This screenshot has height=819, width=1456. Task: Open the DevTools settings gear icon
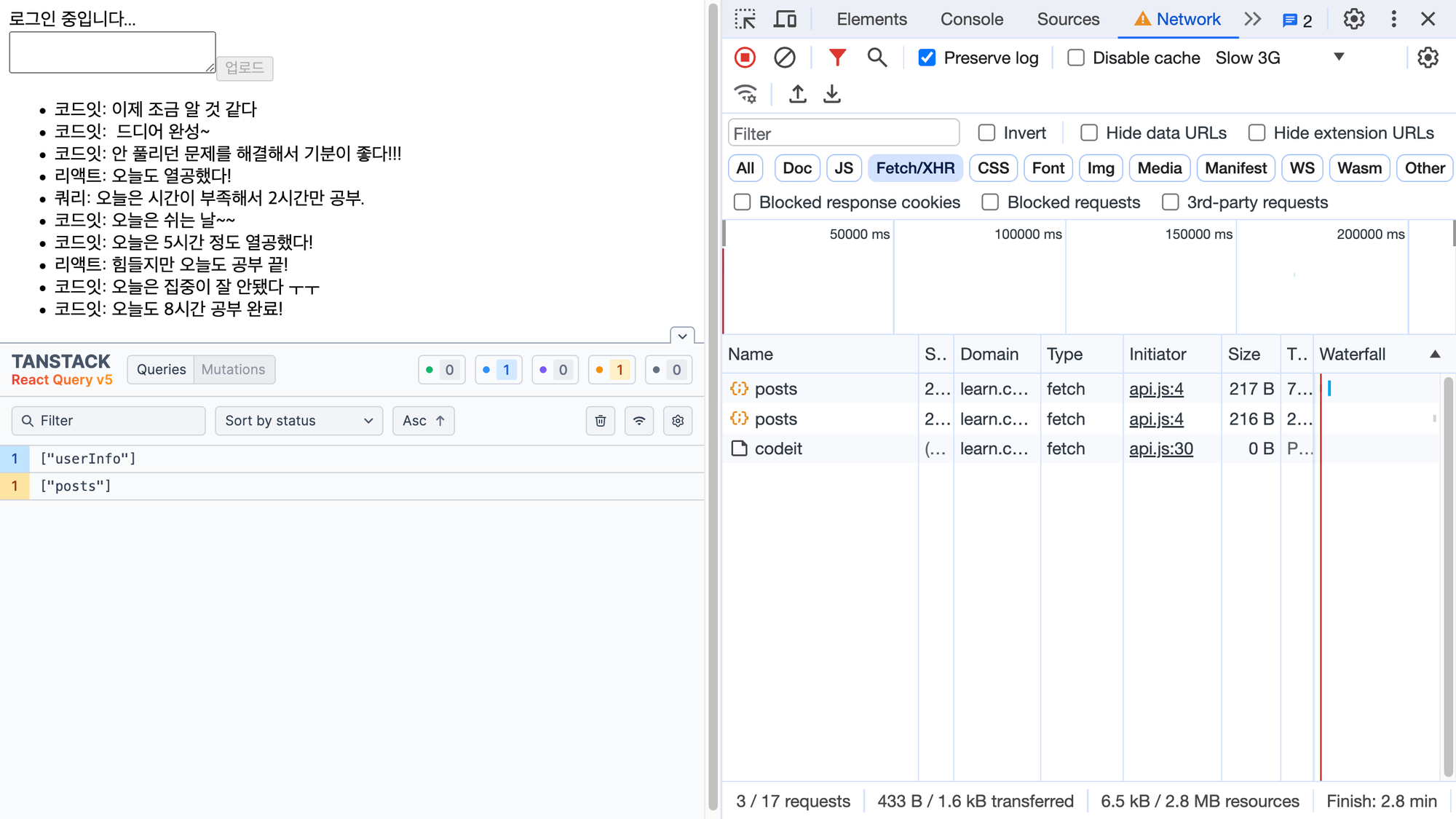(x=1354, y=19)
